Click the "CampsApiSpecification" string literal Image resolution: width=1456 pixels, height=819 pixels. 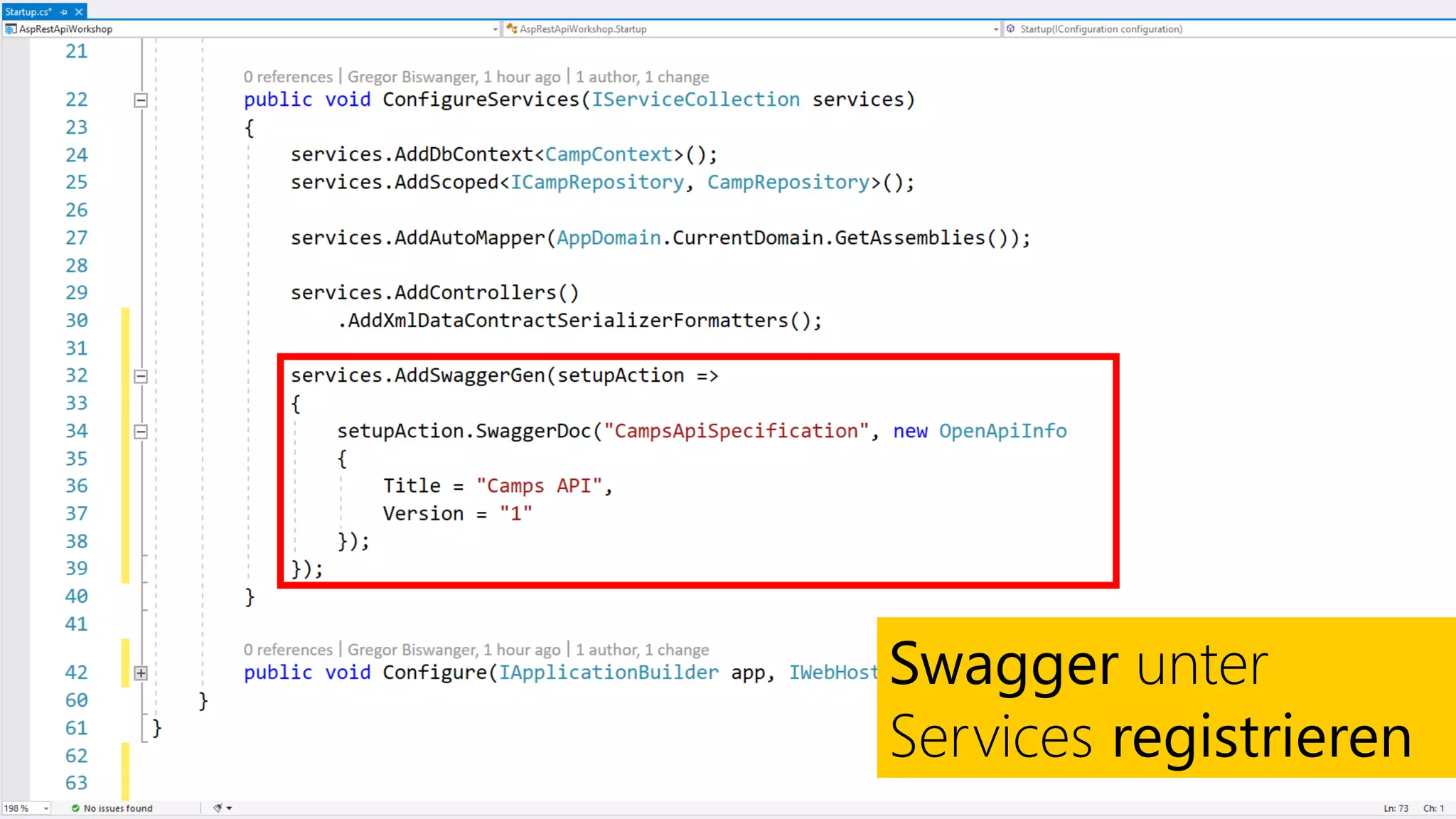point(737,431)
